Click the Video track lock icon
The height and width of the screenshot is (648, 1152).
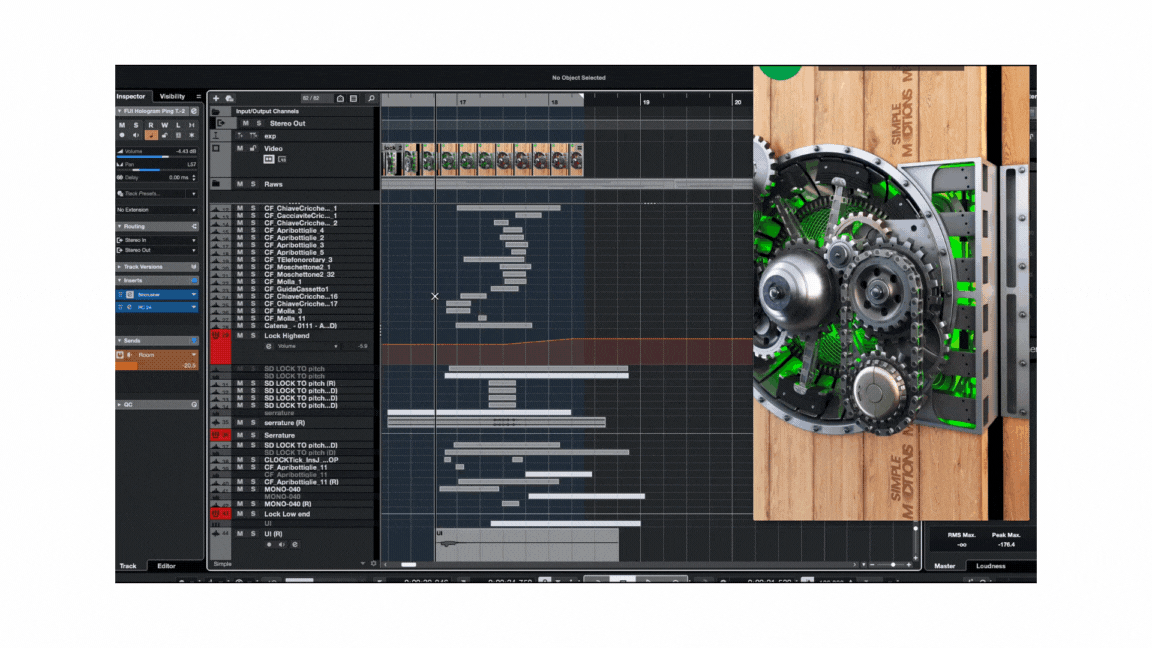tap(253, 148)
